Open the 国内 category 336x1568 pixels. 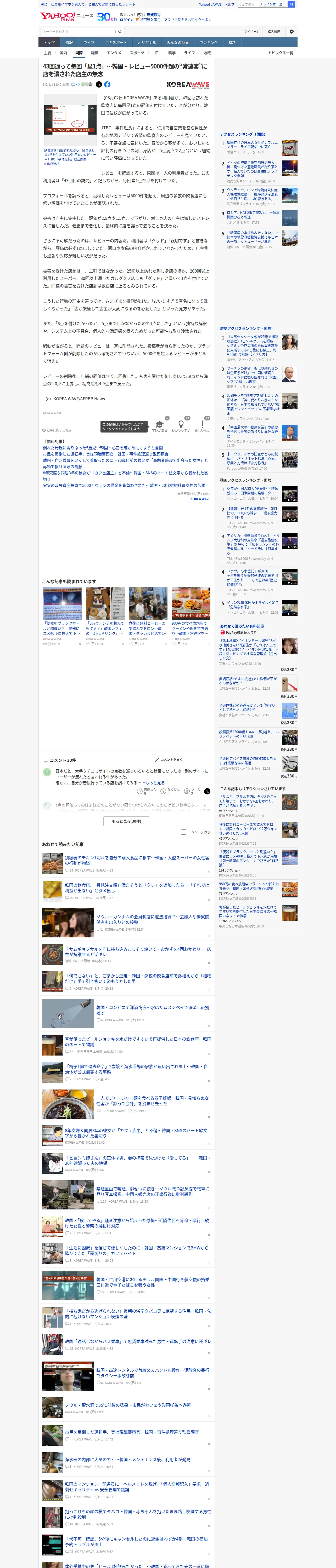point(63,53)
